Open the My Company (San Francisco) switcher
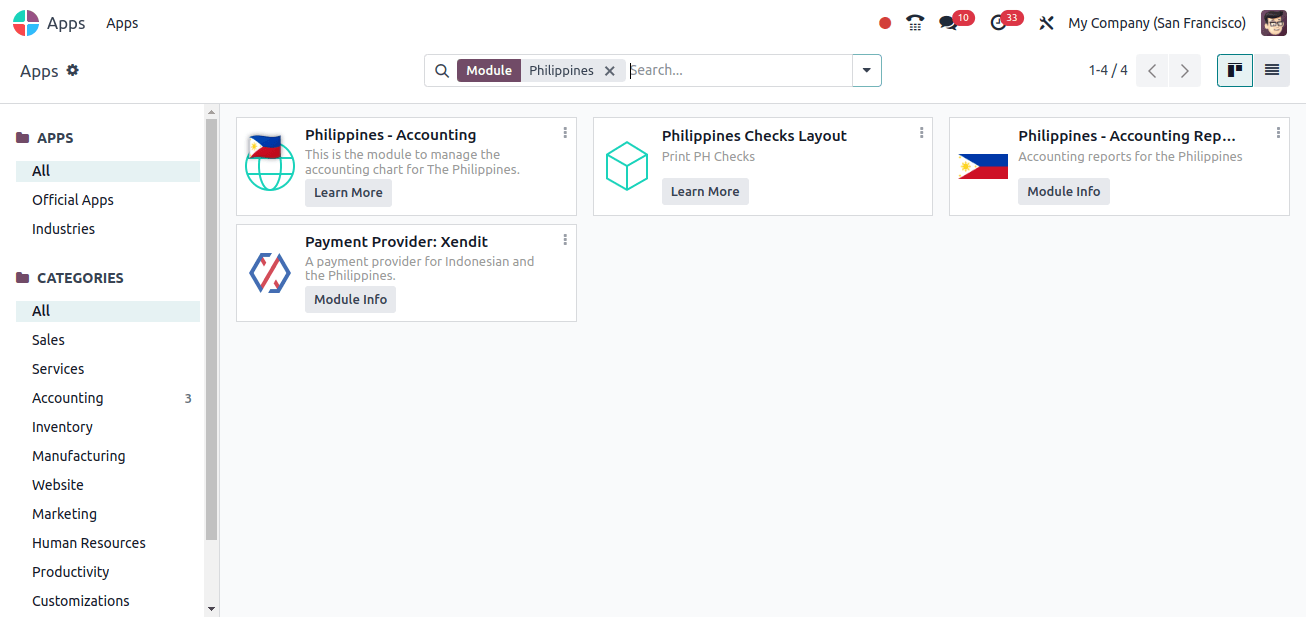Screen dimensions: 1306x617 pos(1157,23)
